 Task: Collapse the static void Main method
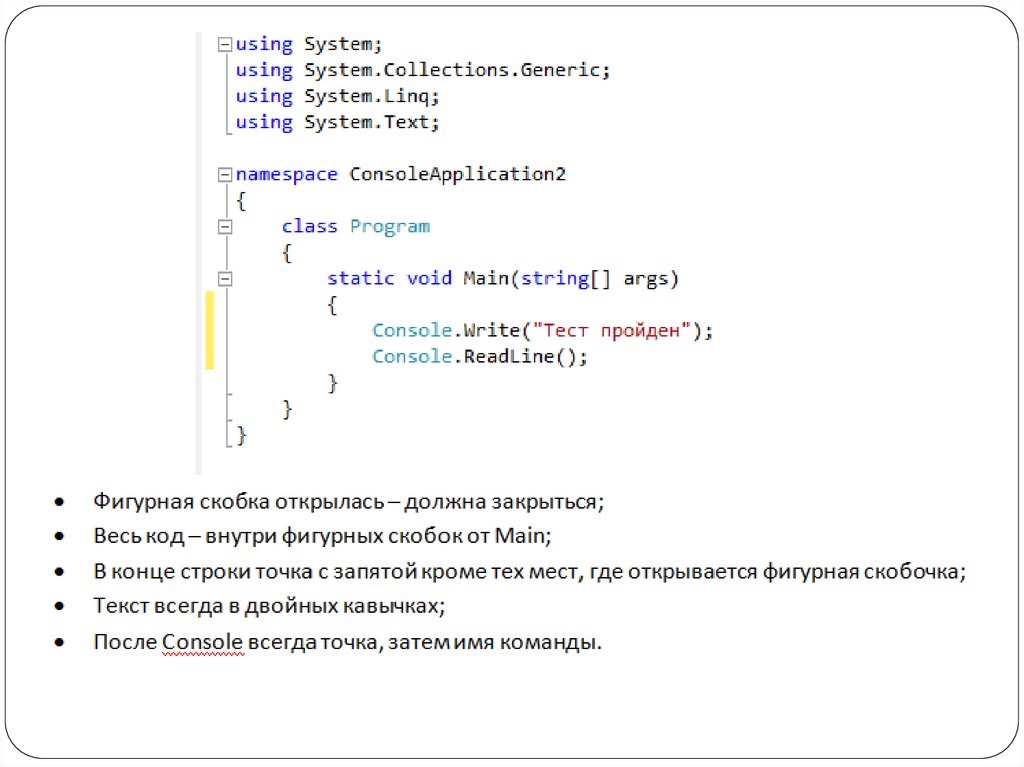[224, 279]
